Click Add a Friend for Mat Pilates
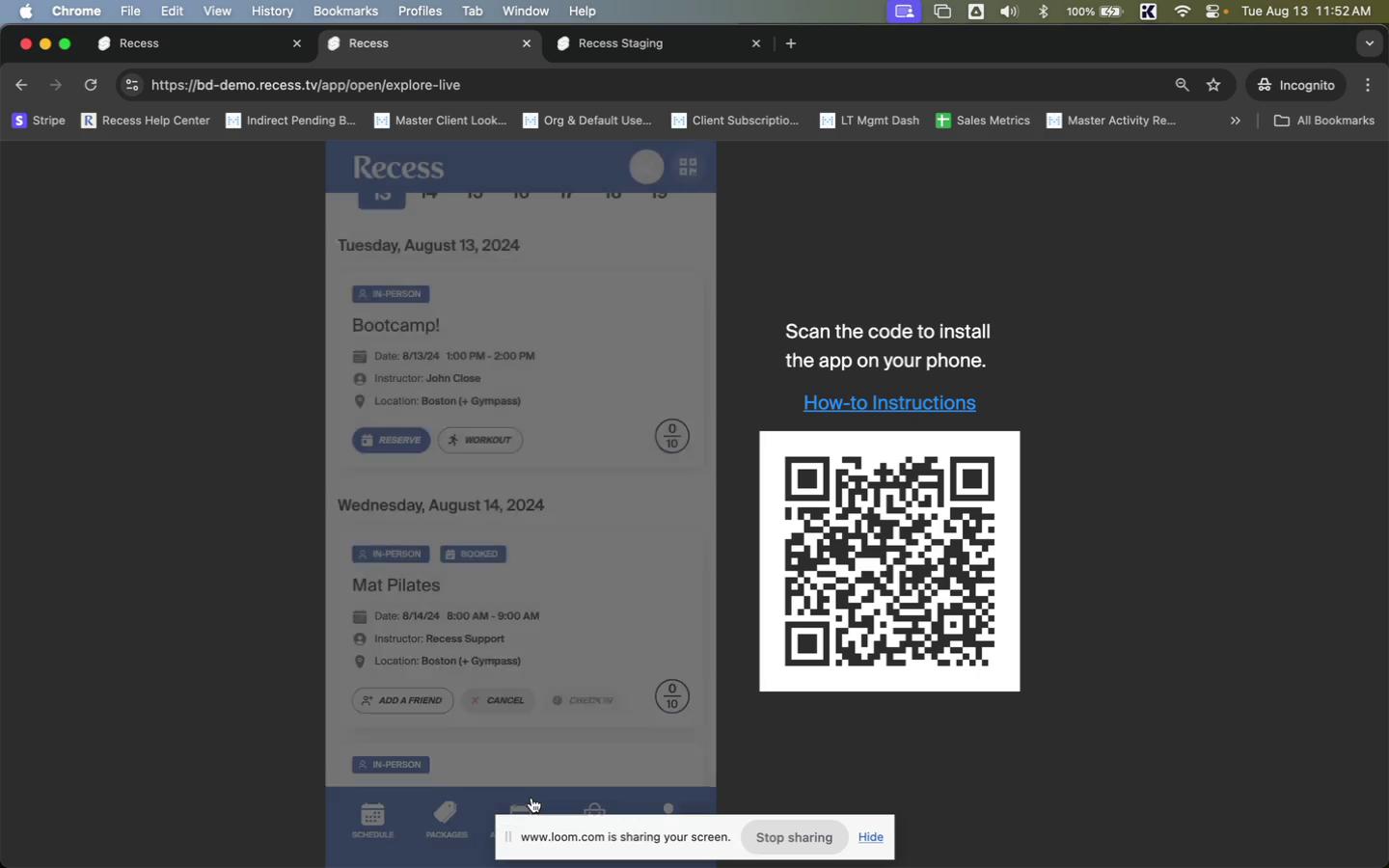This screenshot has height=868, width=1389. point(402,700)
